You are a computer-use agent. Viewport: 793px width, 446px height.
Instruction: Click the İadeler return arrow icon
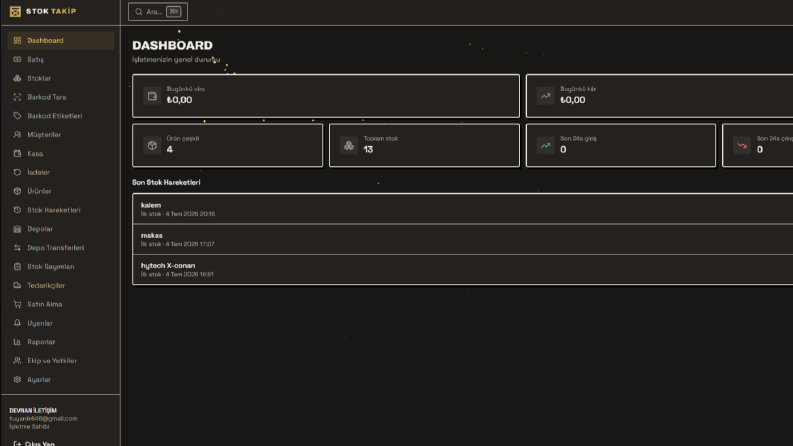[x=17, y=172]
